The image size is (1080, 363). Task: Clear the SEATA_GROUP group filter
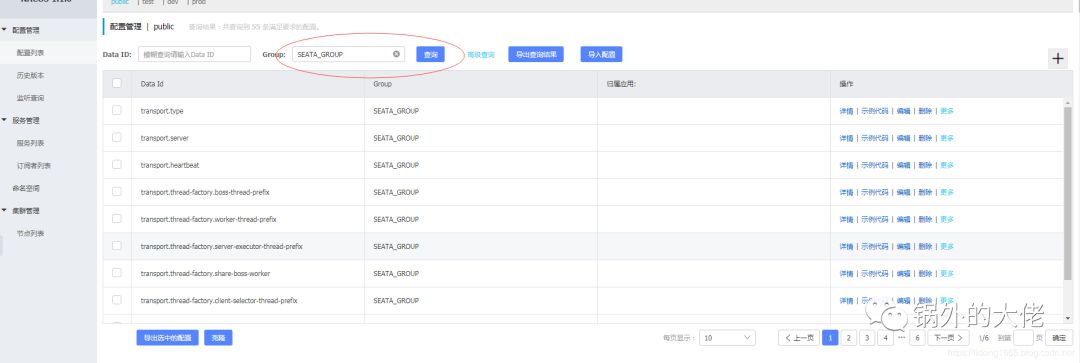tap(397, 54)
